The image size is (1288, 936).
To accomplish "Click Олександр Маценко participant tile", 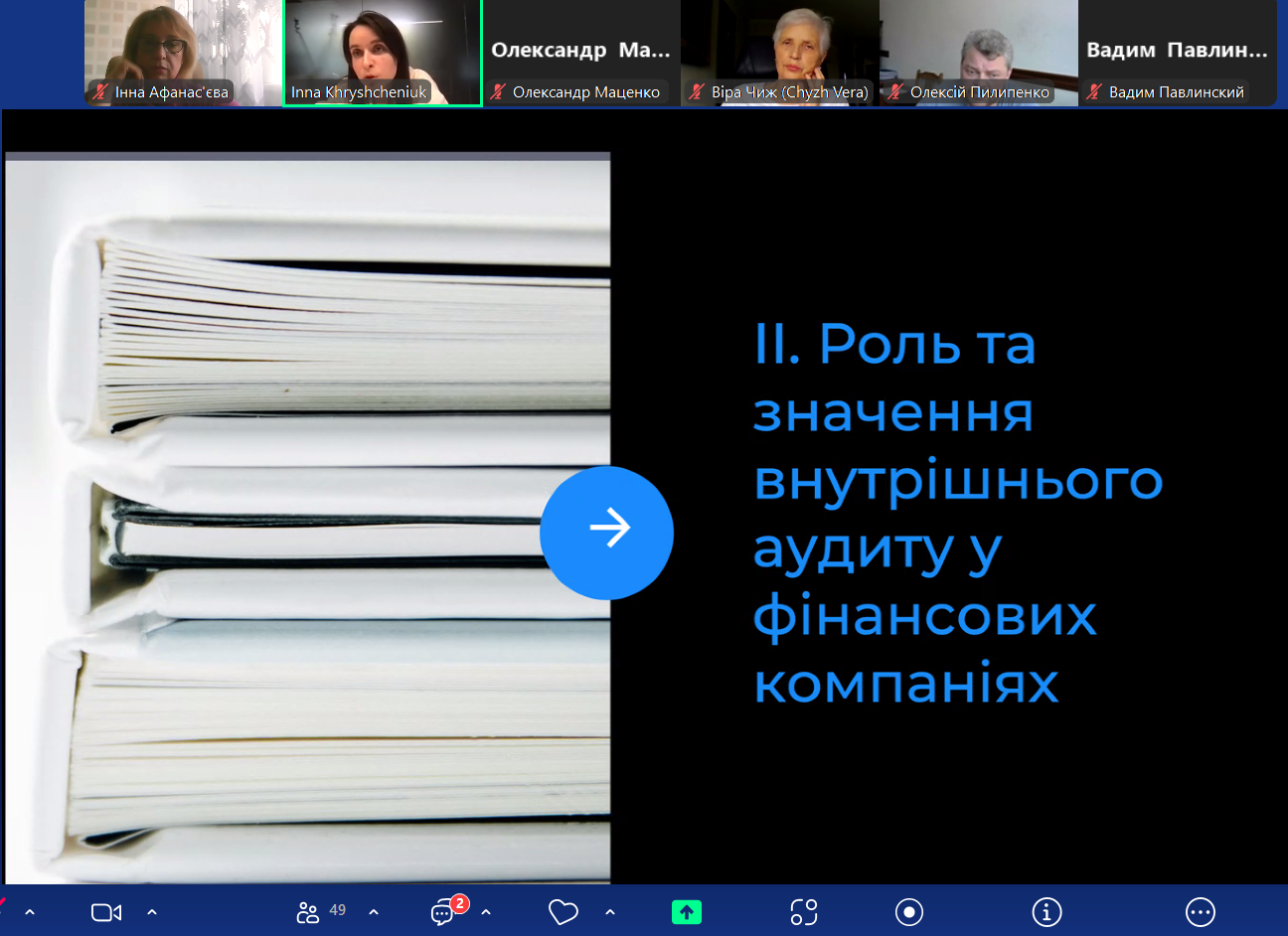I will click(x=581, y=52).
